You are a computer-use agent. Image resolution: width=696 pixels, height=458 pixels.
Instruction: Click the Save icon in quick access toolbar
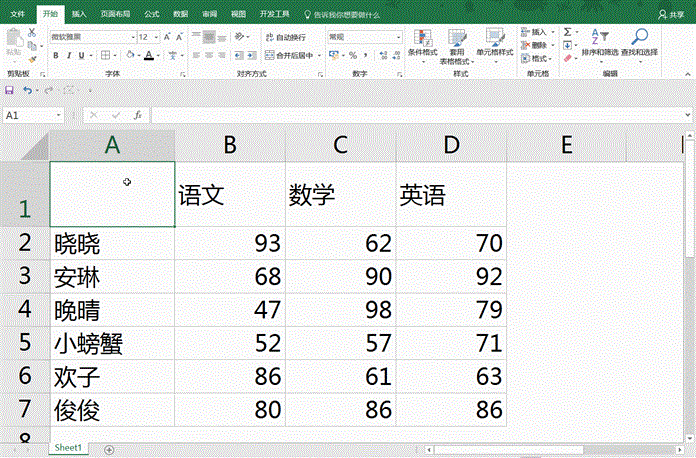[10, 90]
